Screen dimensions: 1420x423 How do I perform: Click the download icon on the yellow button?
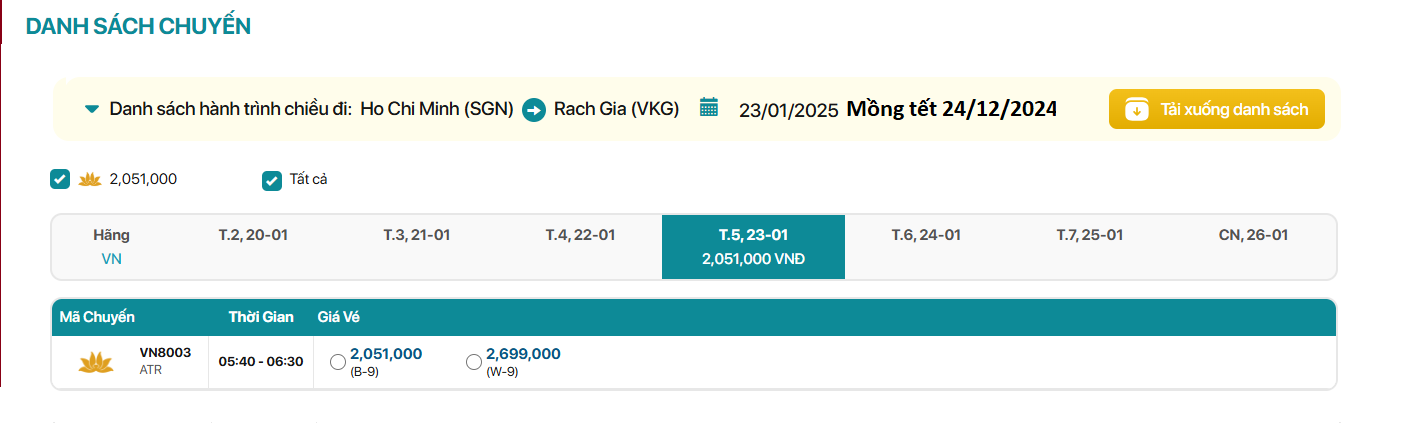point(1136,110)
